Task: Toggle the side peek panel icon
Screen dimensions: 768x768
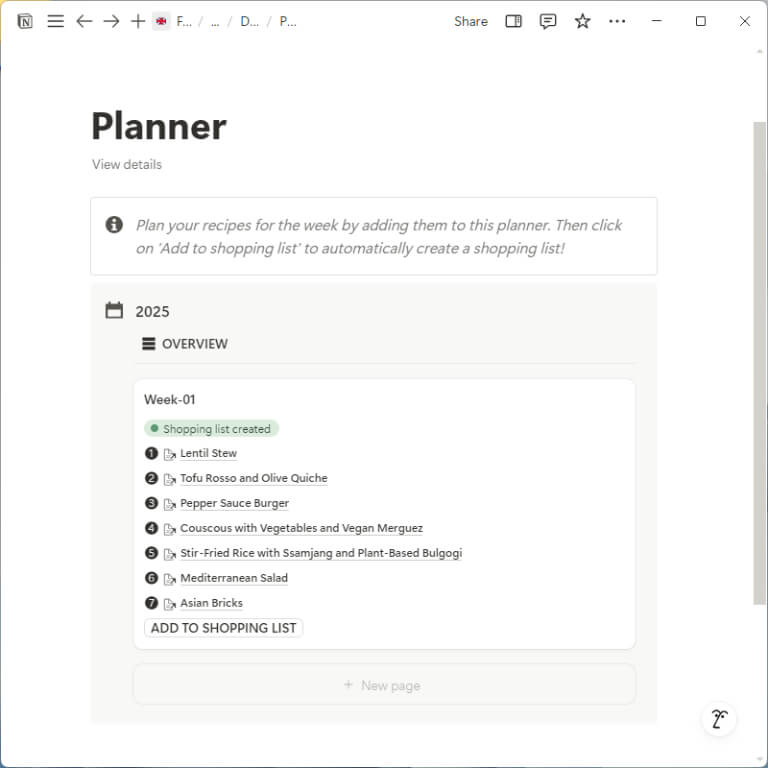Action: [513, 21]
